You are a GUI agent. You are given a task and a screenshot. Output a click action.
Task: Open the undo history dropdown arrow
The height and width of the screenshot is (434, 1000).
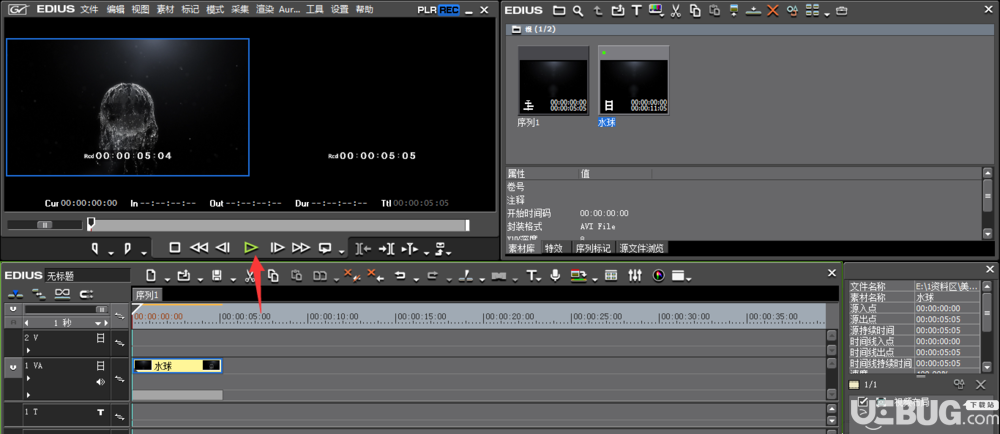click(416, 278)
